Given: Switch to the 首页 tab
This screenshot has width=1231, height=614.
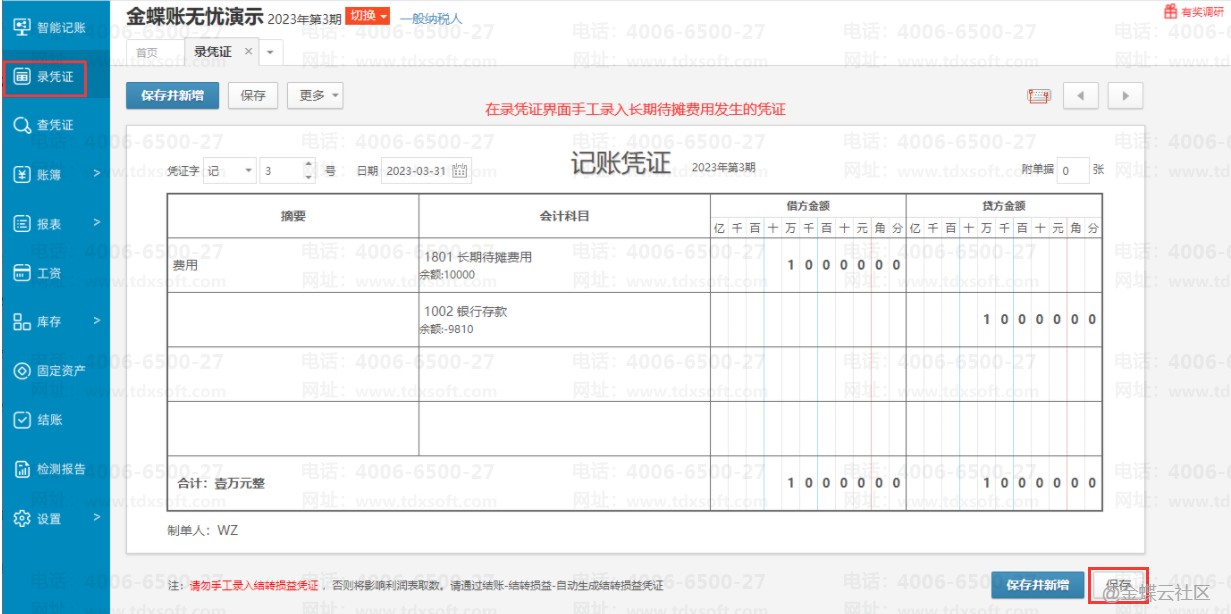Looking at the screenshot, I should pyautogui.click(x=146, y=52).
